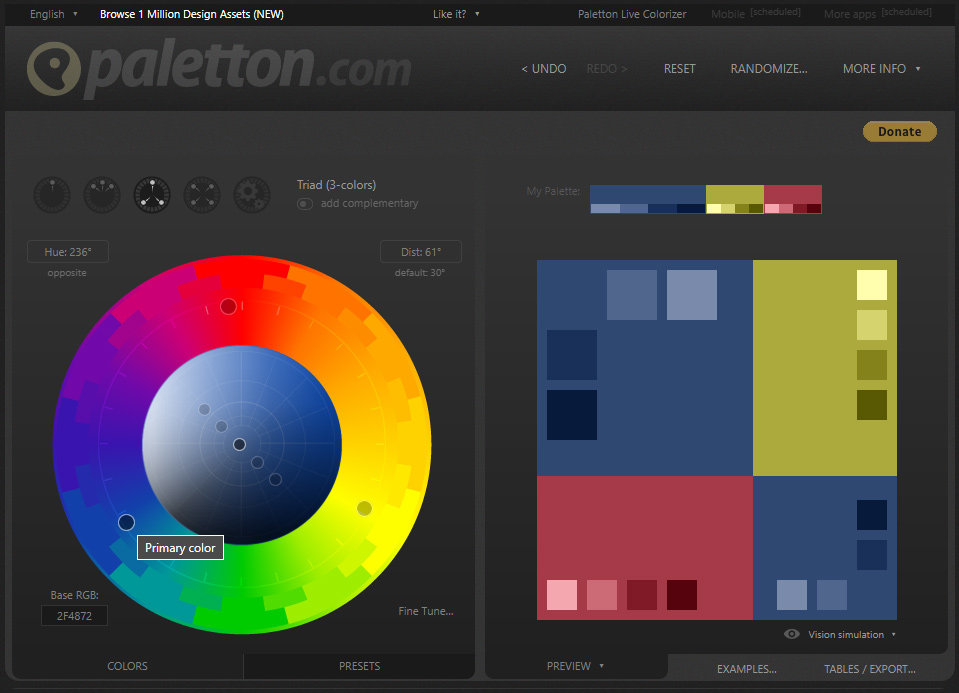Expand the MORE INFO menu
This screenshot has width=959, height=693.
point(881,69)
